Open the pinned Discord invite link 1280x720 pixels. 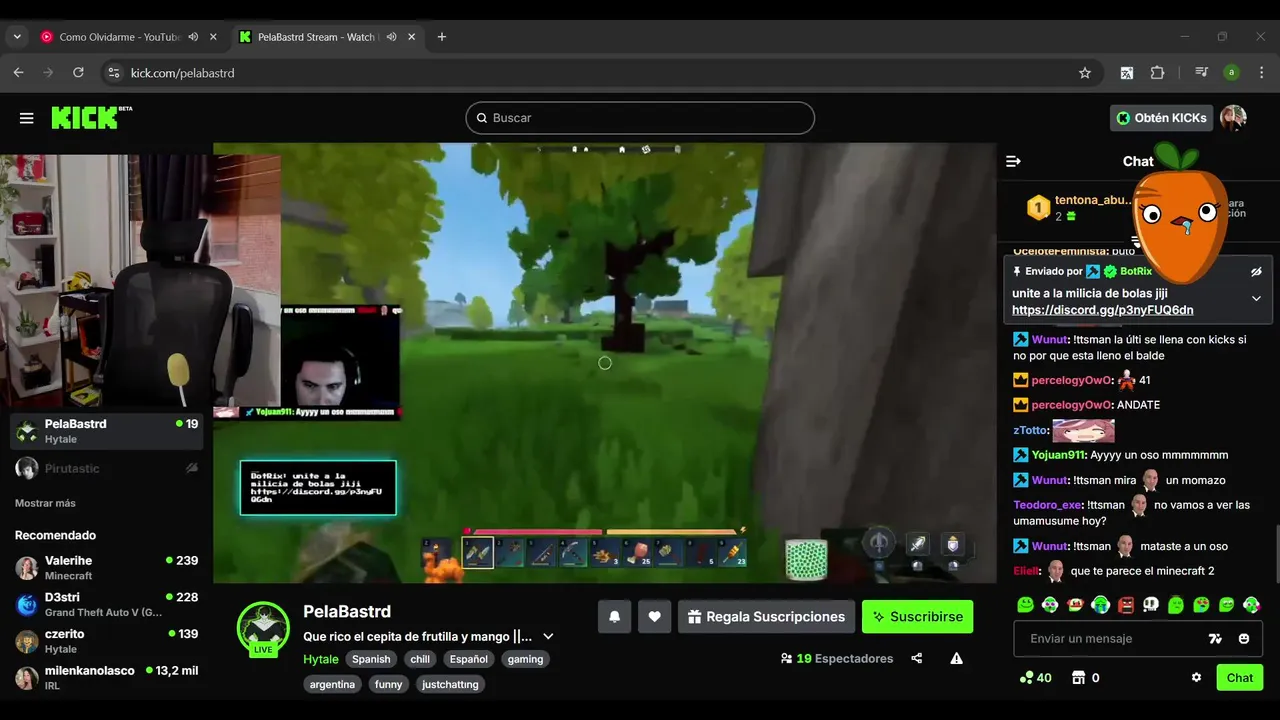pos(1102,310)
